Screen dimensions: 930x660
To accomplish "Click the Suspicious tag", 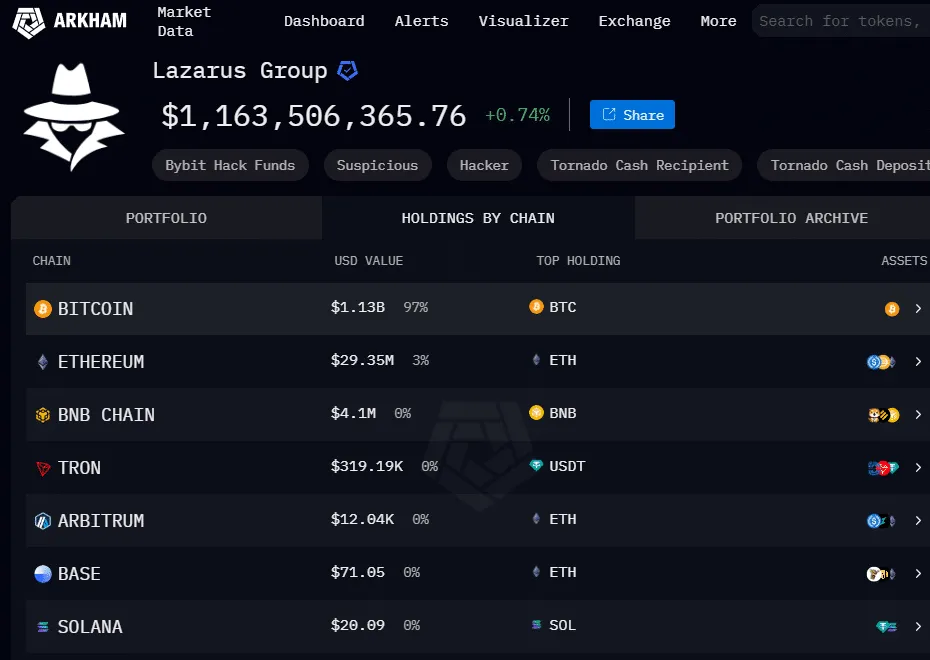I will 377,165.
